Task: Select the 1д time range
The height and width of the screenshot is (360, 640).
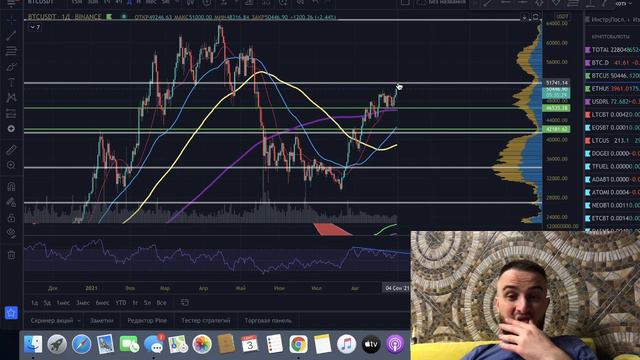Action: (35, 303)
